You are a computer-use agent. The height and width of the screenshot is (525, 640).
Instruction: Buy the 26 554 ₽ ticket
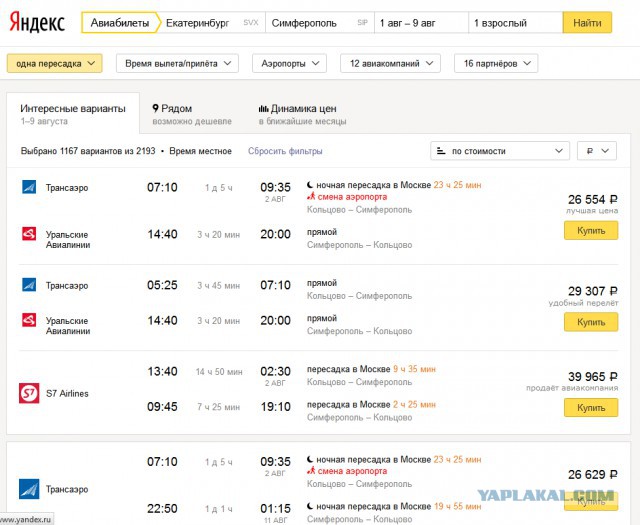click(x=591, y=231)
